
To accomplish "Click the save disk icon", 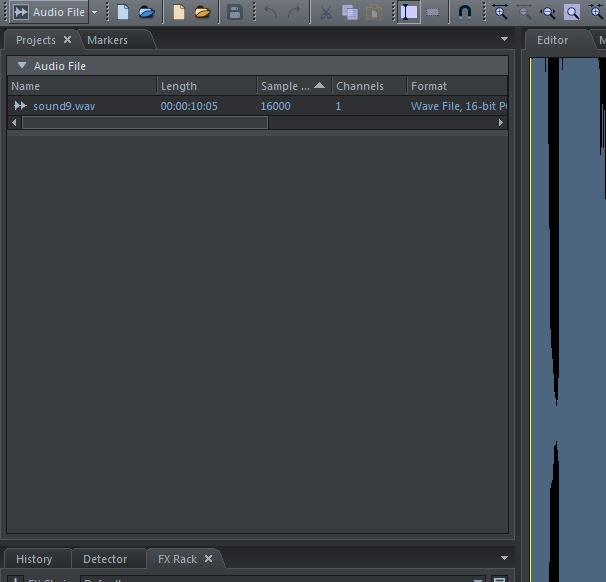I will coord(235,12).
